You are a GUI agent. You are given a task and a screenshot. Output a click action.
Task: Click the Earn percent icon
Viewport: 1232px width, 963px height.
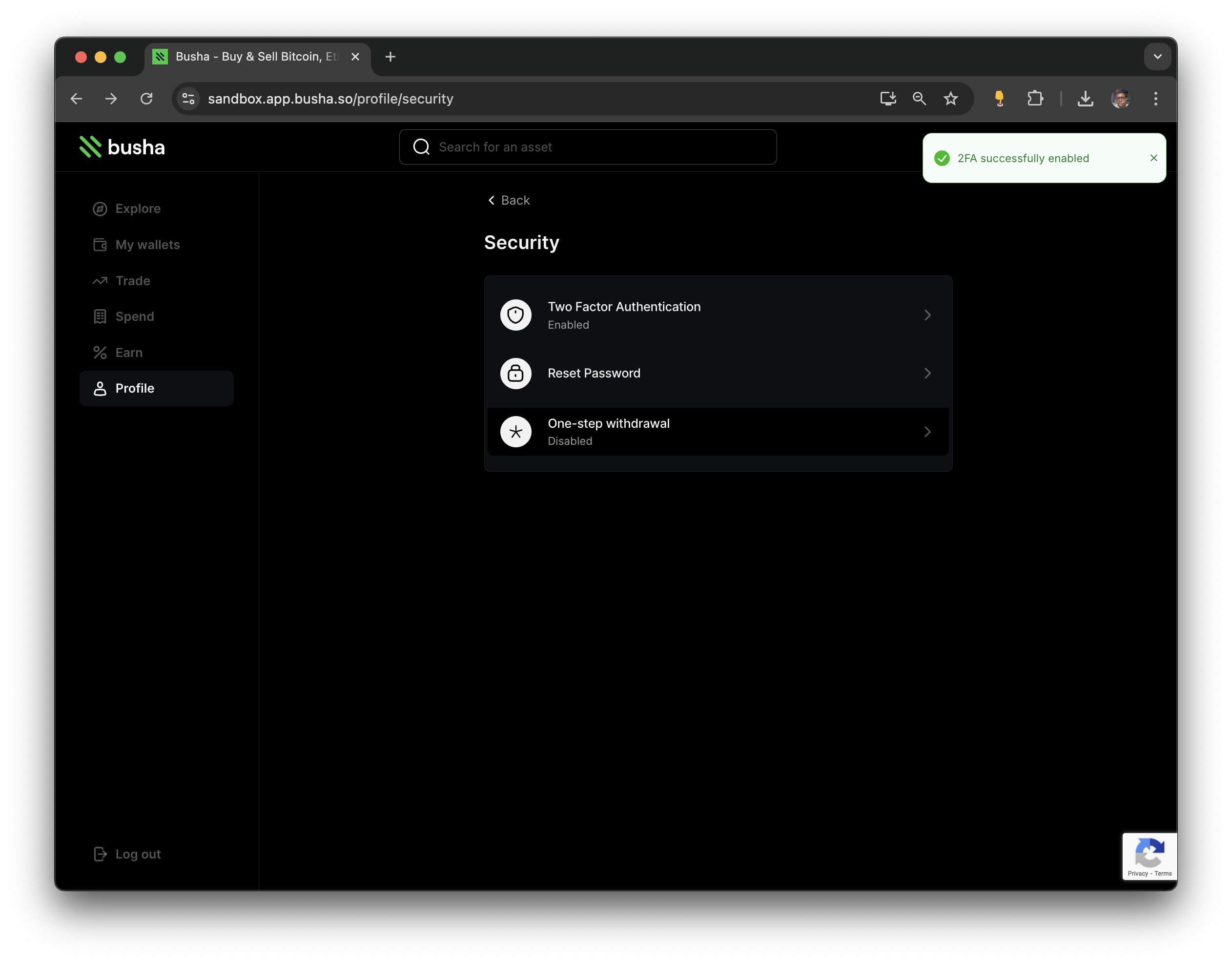click(100, 353)
